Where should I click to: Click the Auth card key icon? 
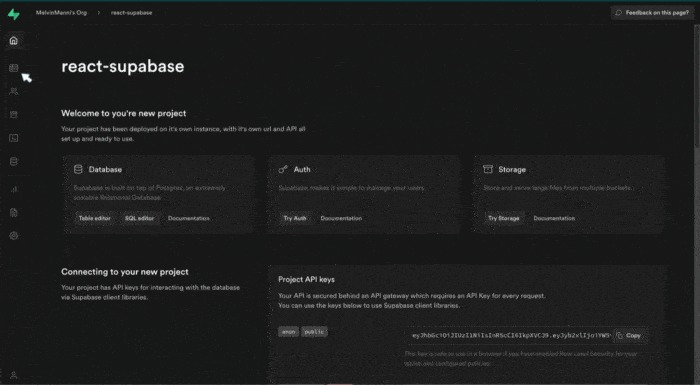tap(283, 169)
